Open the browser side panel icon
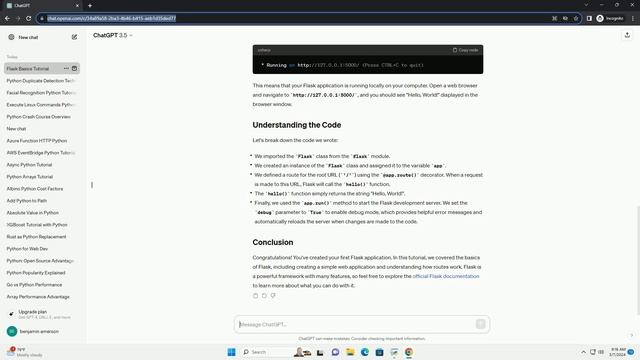640x360 pixels. 589,18
